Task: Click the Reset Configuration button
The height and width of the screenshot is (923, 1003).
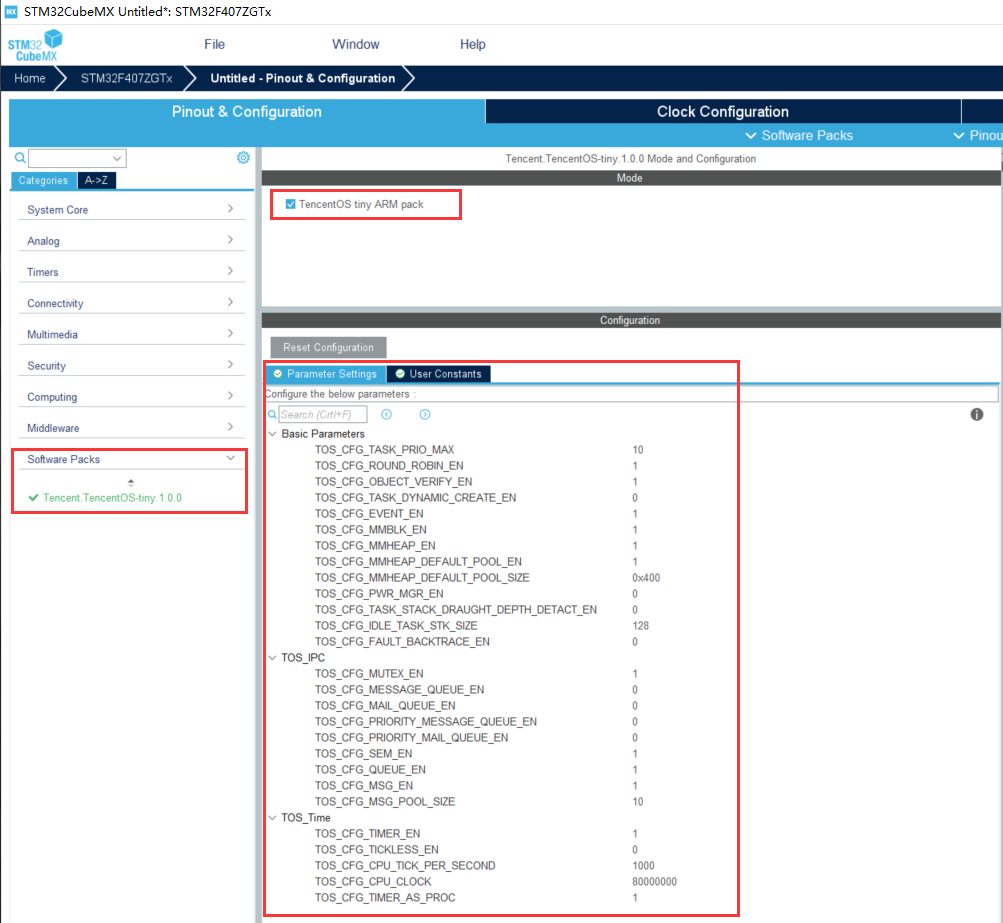Action: (x=328, y=347)
